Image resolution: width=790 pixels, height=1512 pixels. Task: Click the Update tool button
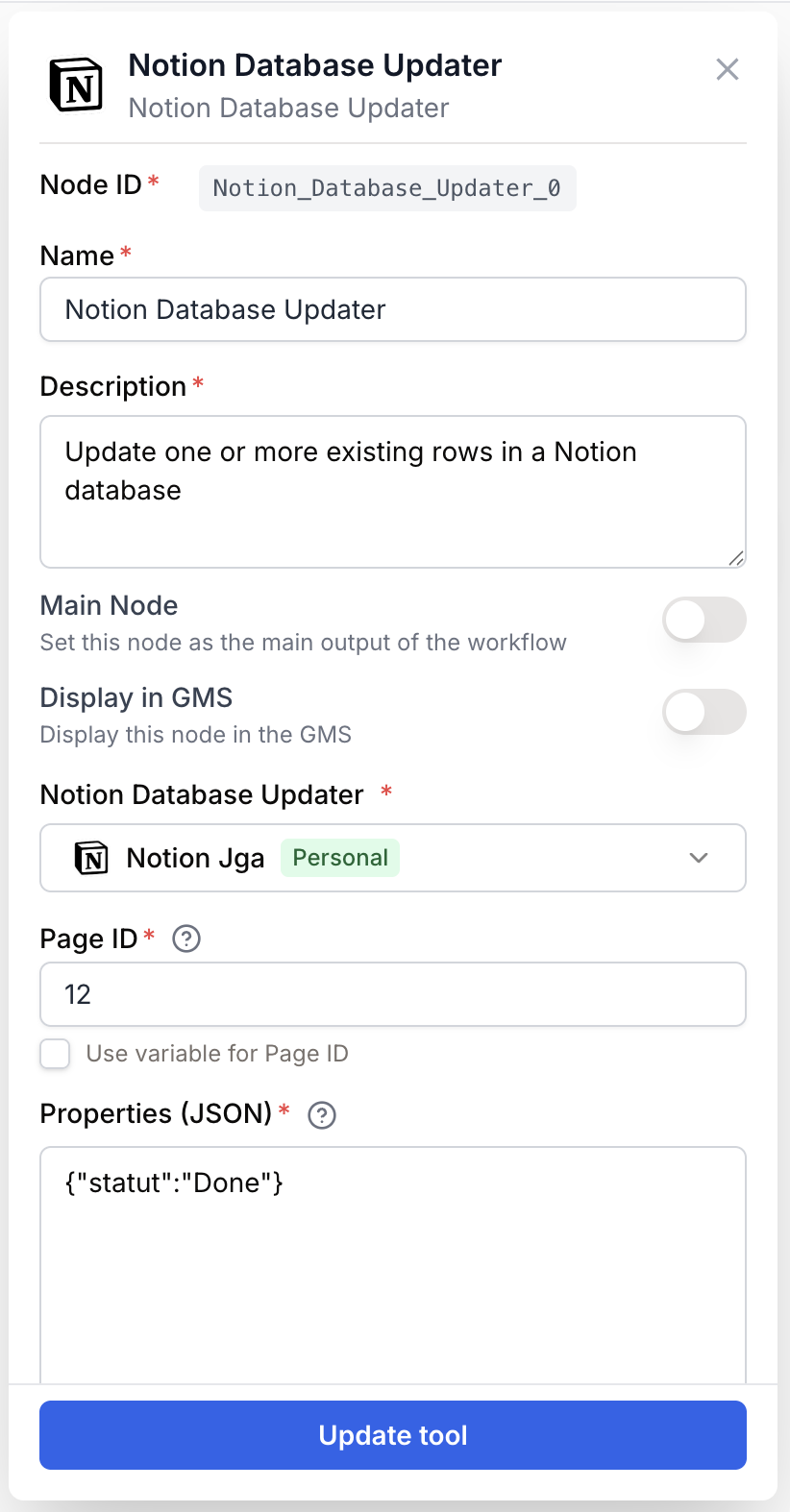[393, 1435]
